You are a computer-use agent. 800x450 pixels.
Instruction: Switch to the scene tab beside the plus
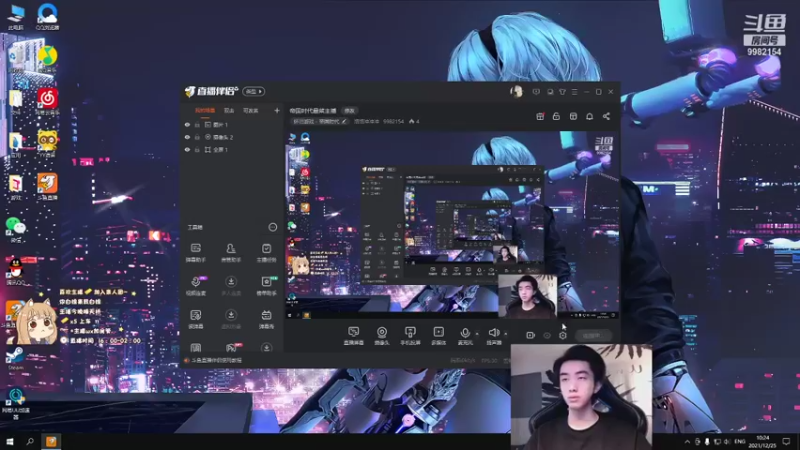tap(250, 110)
